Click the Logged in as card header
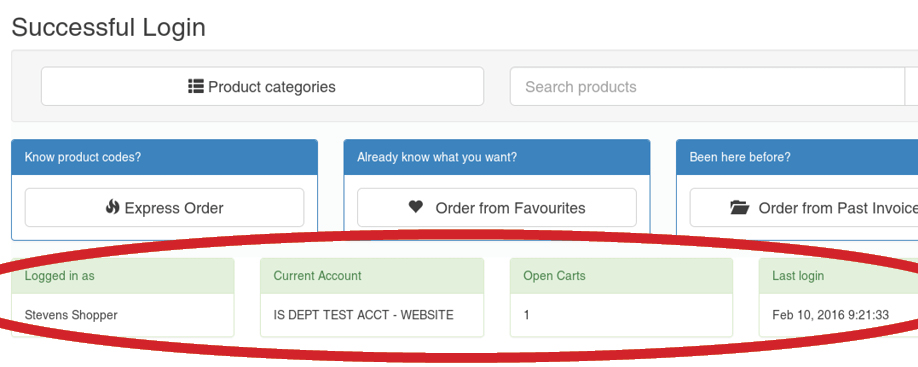Image resolution: width=918 pixels, height=367 pixels. 123,276
